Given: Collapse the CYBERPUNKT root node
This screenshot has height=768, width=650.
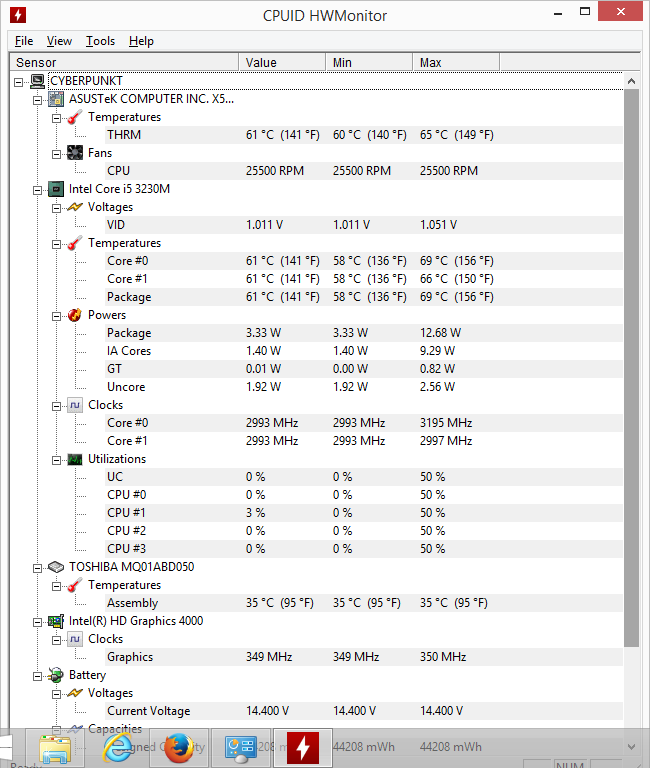Looking at the screenshot, I should point(19,82).
